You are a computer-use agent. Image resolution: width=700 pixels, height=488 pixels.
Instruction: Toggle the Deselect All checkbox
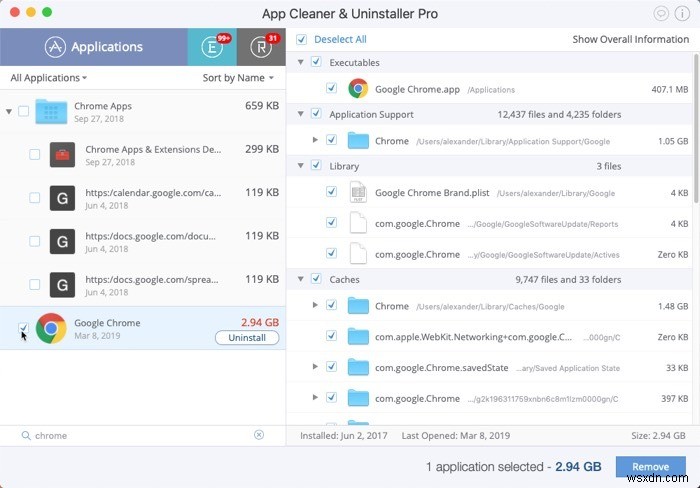(x=301, y=39)
